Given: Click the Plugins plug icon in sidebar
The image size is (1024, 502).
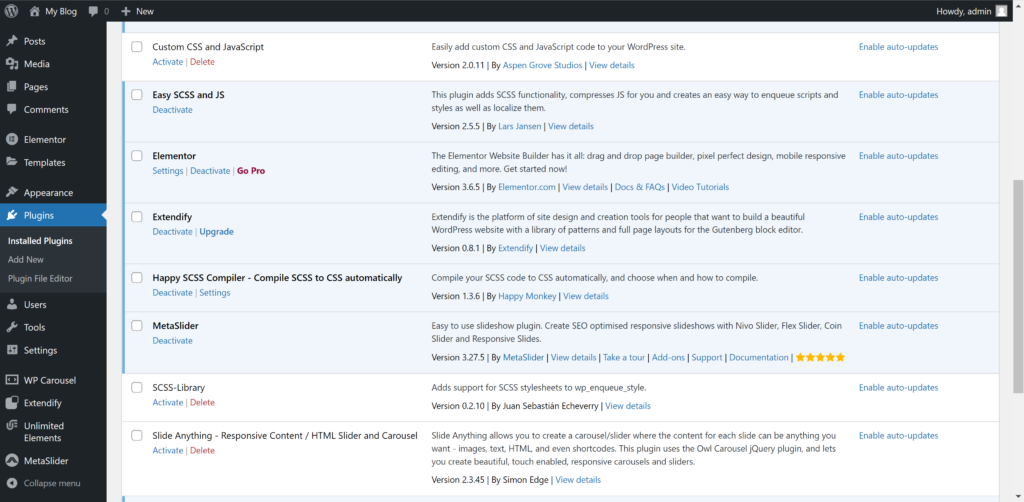Looking at the screenshot, I should [11, 215].
